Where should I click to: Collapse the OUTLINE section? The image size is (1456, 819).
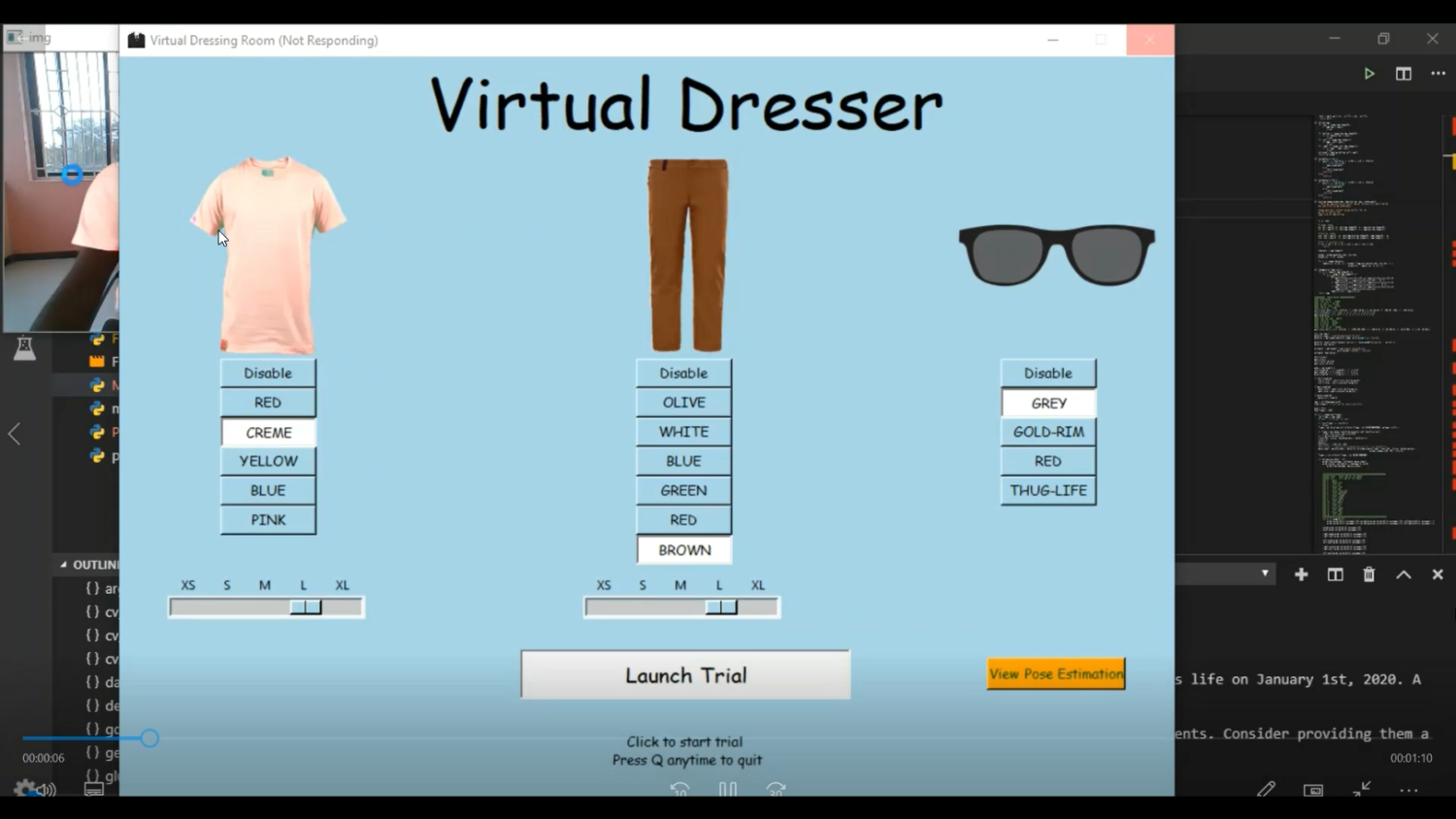[64, 564]
